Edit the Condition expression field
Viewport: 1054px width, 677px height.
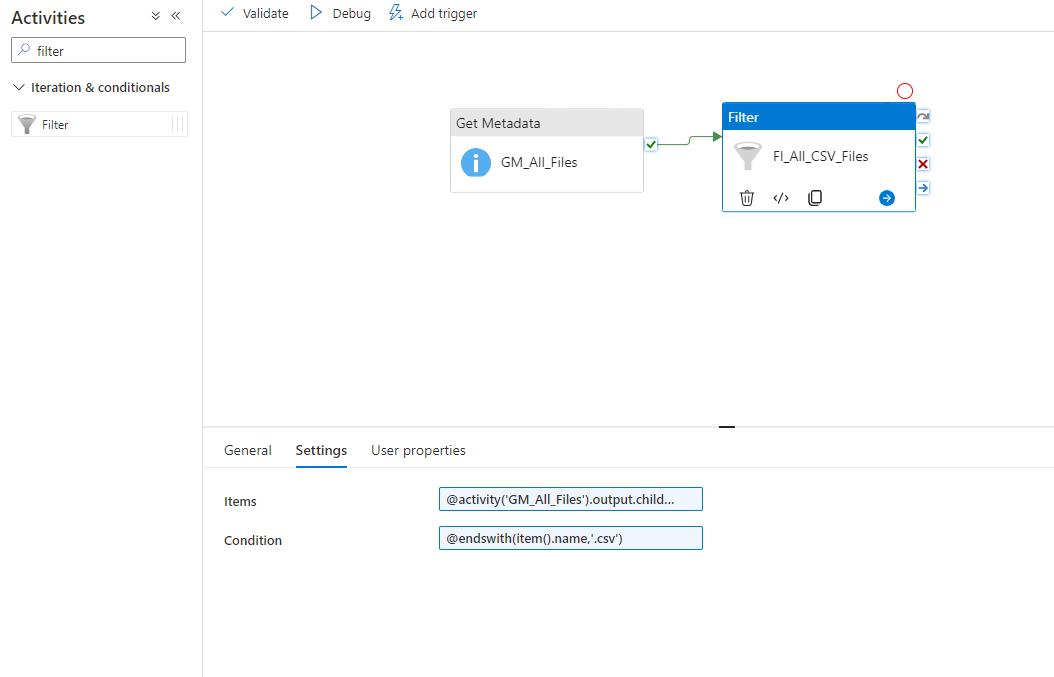click(x=570, y=538)
